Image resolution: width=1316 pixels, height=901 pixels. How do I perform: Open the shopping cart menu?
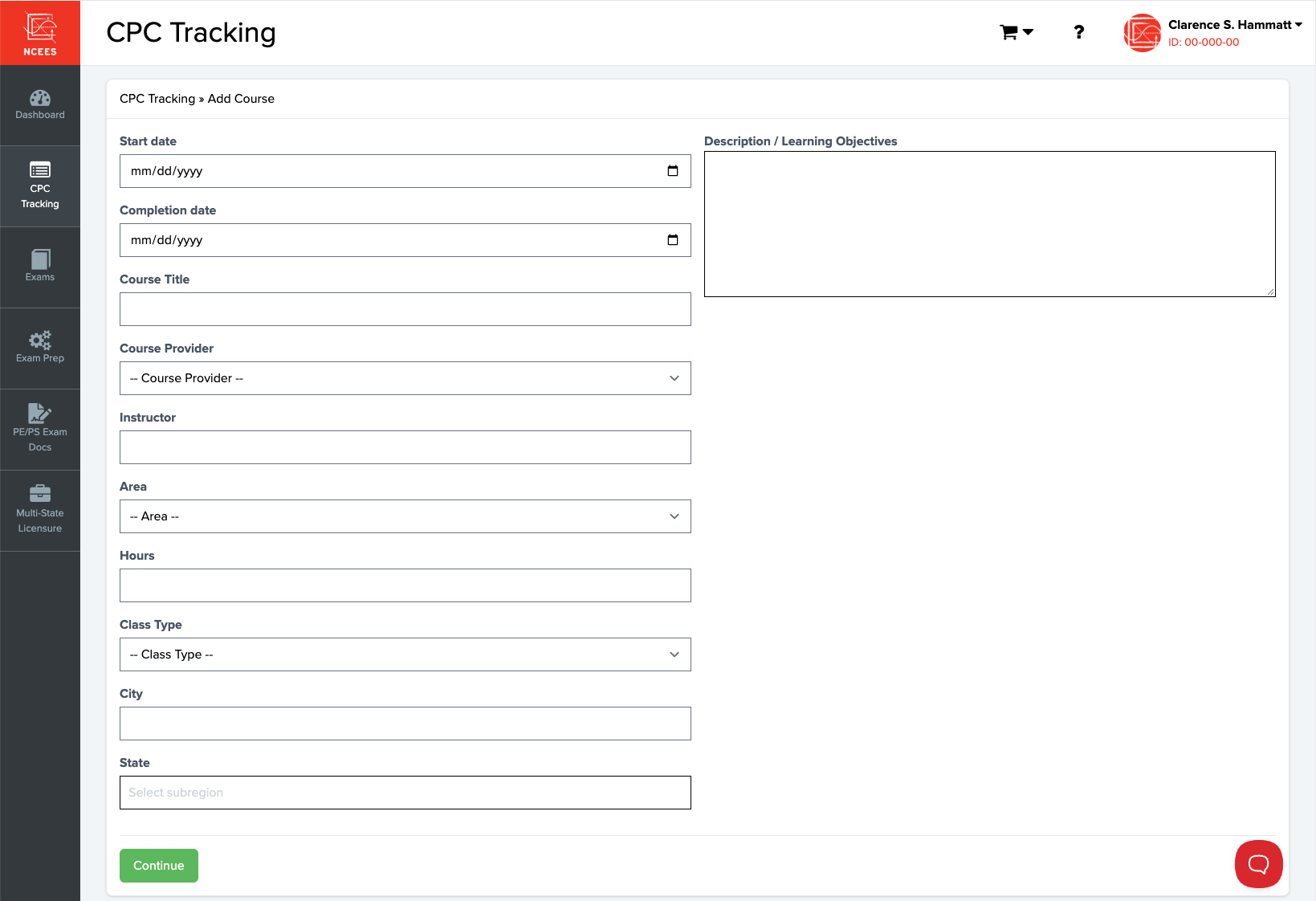(1016, 32)
